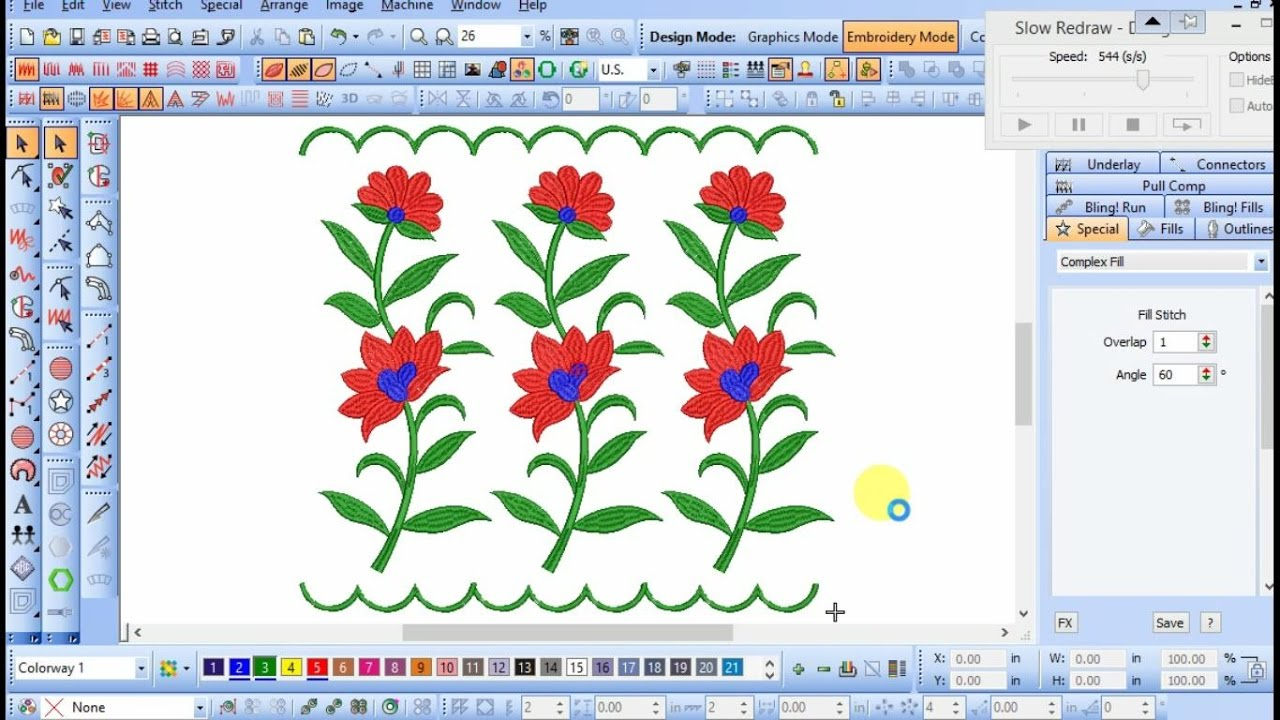Toggle the proportional size lock icon
Viewport: 1280px width, 720px height.
point(1256,669)
